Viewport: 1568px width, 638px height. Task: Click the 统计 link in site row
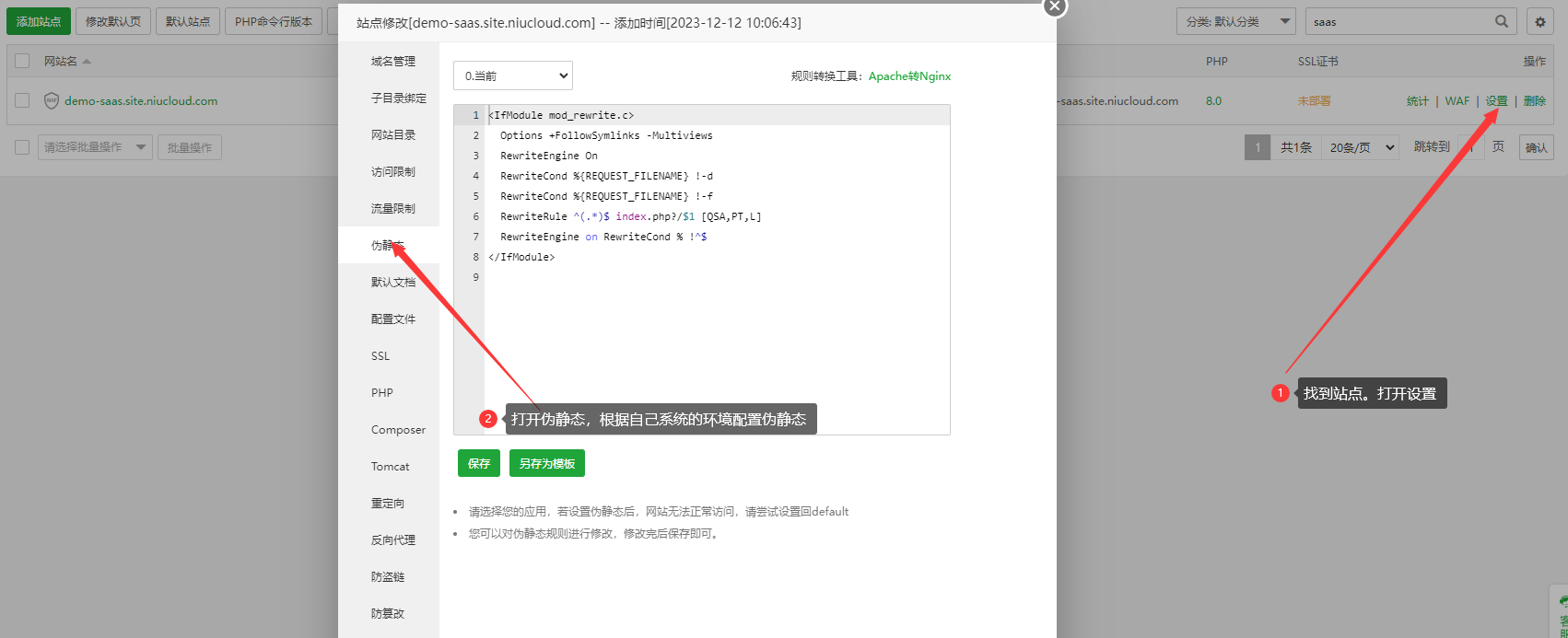pos(1418,100)
